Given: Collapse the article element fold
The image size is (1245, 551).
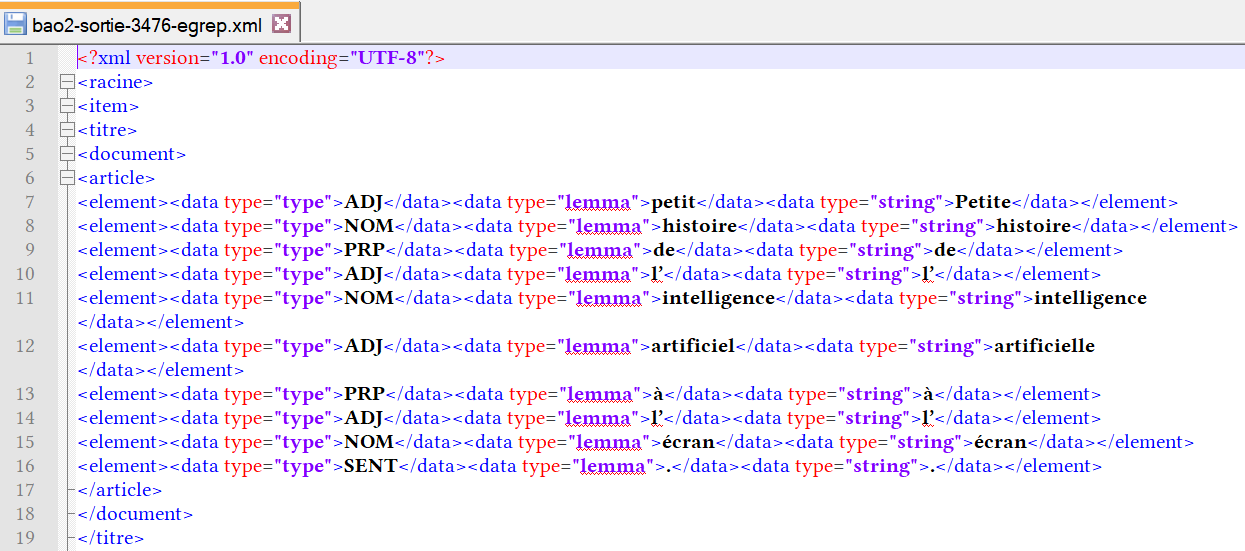Looking at the screenshot, I should pos(67,178).
